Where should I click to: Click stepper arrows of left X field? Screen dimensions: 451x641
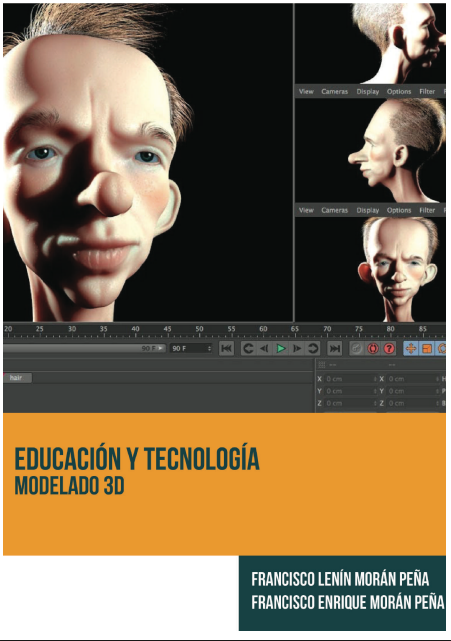(x=375, y=379)
